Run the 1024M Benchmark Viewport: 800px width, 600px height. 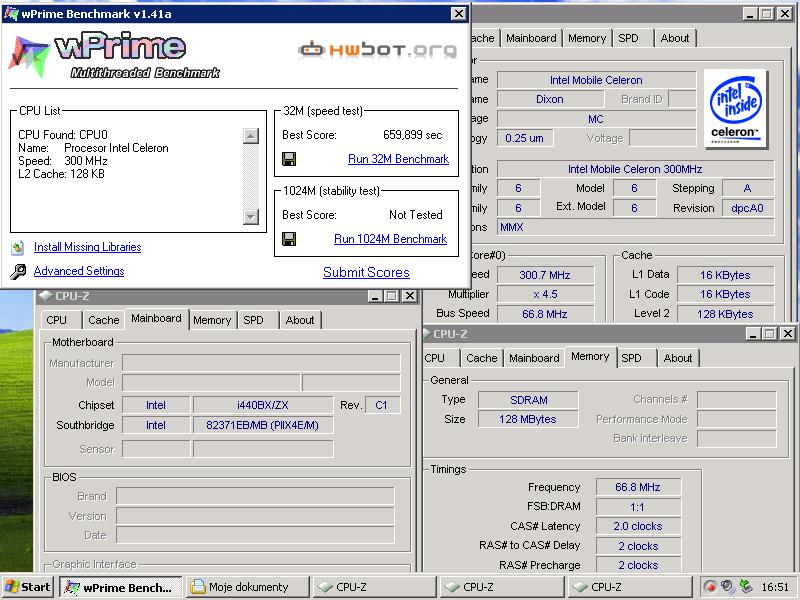pos(390,239)
